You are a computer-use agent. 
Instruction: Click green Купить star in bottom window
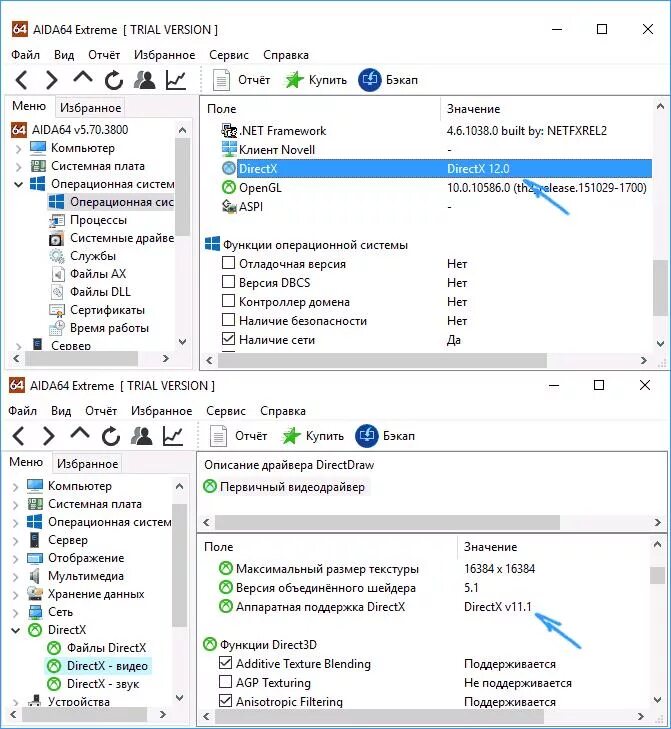291,436
